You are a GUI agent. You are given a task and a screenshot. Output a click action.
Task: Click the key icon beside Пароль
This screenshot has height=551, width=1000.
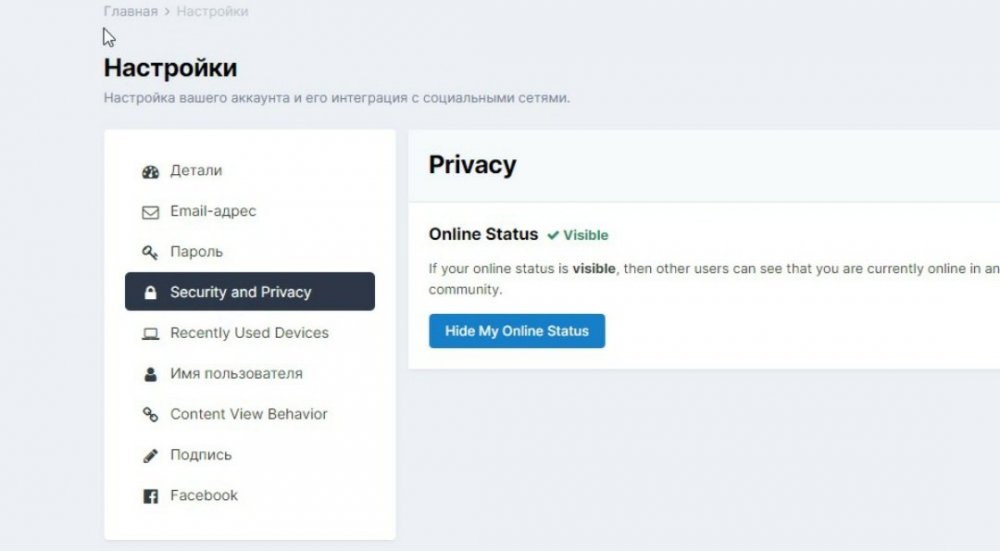click(x=151, y=252)
